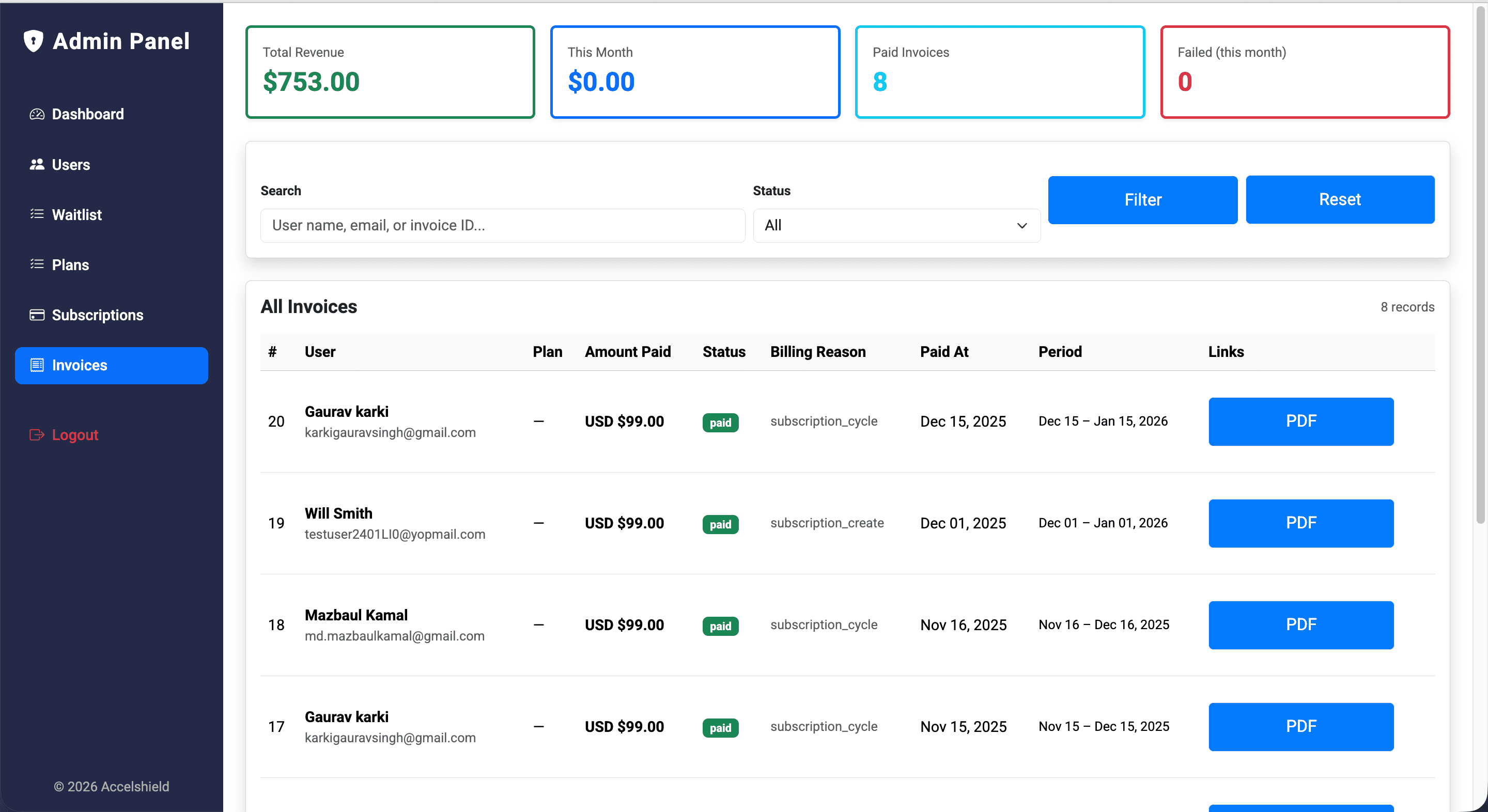1488x812 pixels.
Task: Click the Dashboard gauge icon
Action: (x=37, y=114)
